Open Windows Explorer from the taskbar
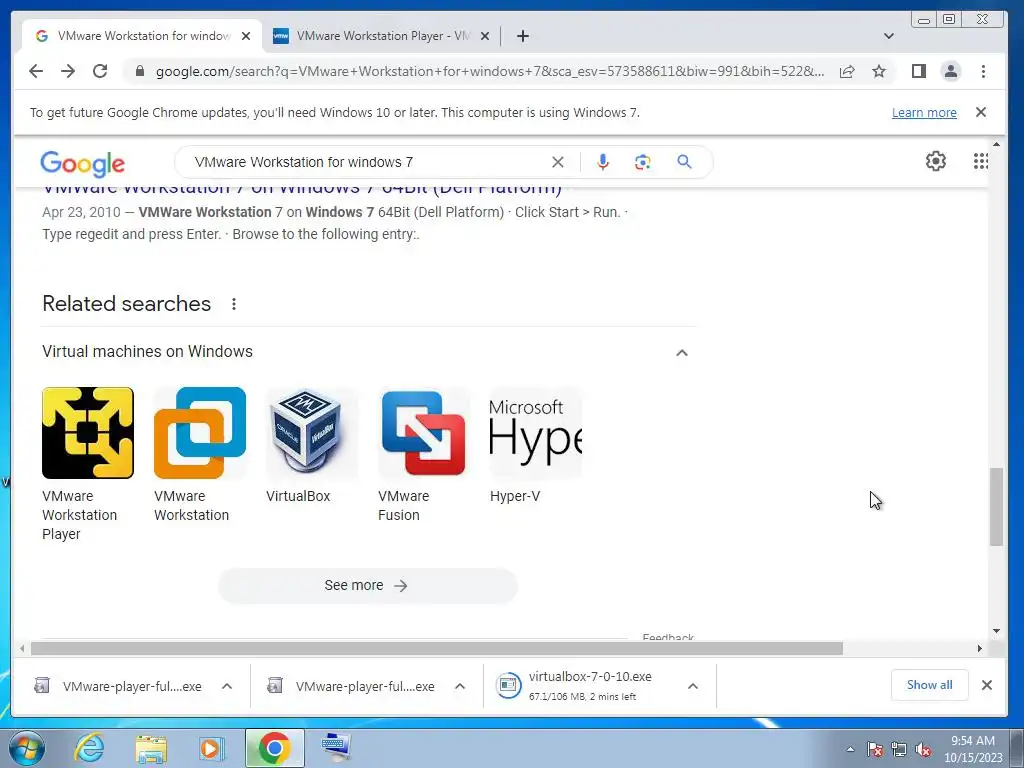 (151, 749)
